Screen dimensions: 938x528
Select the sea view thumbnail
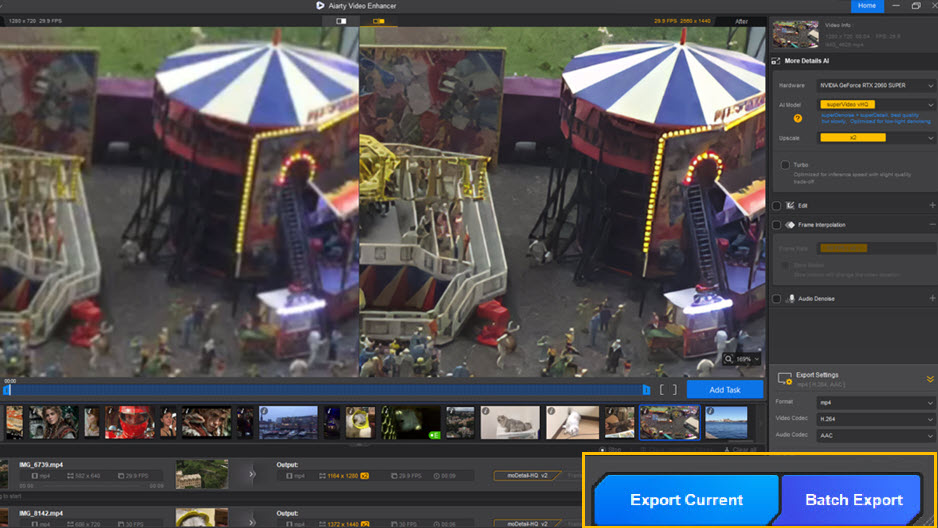726,423
